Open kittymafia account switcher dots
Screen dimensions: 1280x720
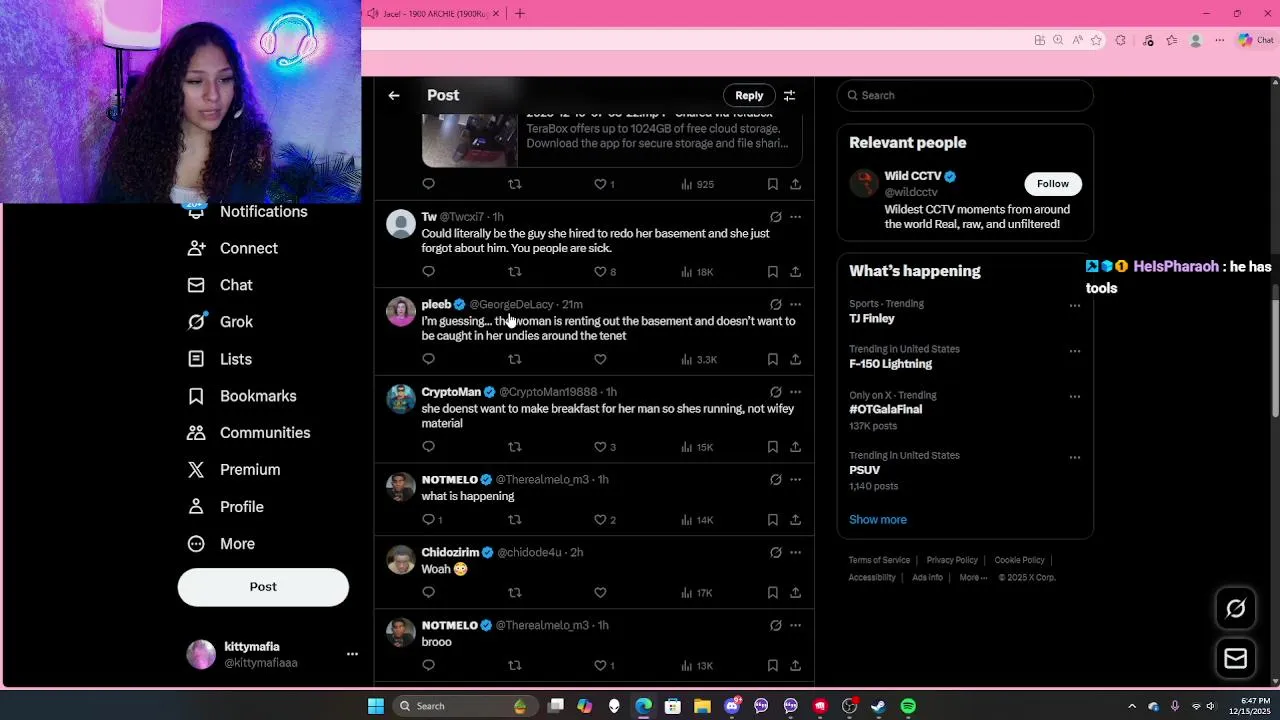(x=352, y=654)
